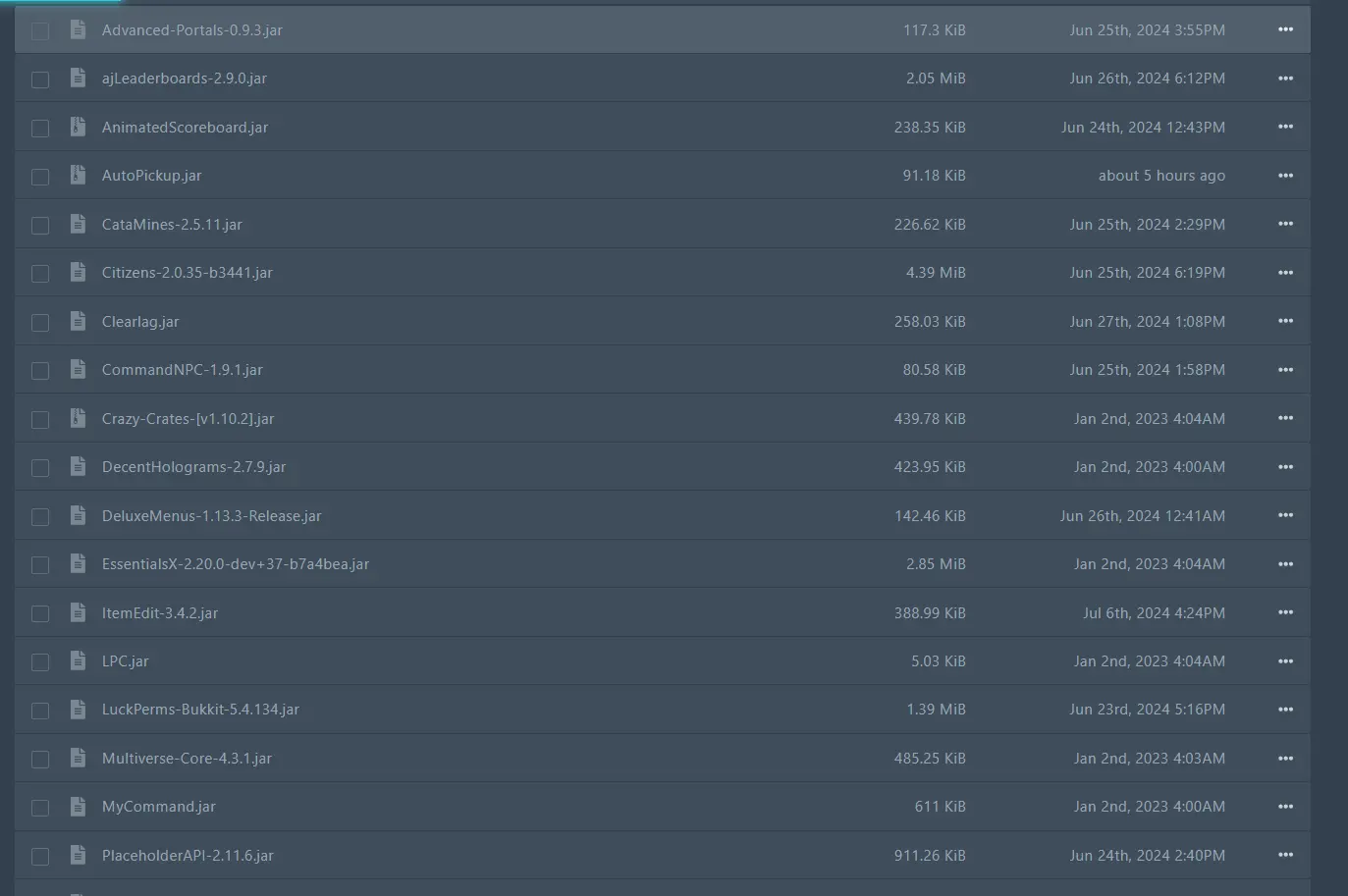Screen dimensions: 1348x896
Task: Click the file icon for Advanced-Portals-0.9.3.jar
Action: 78,29
